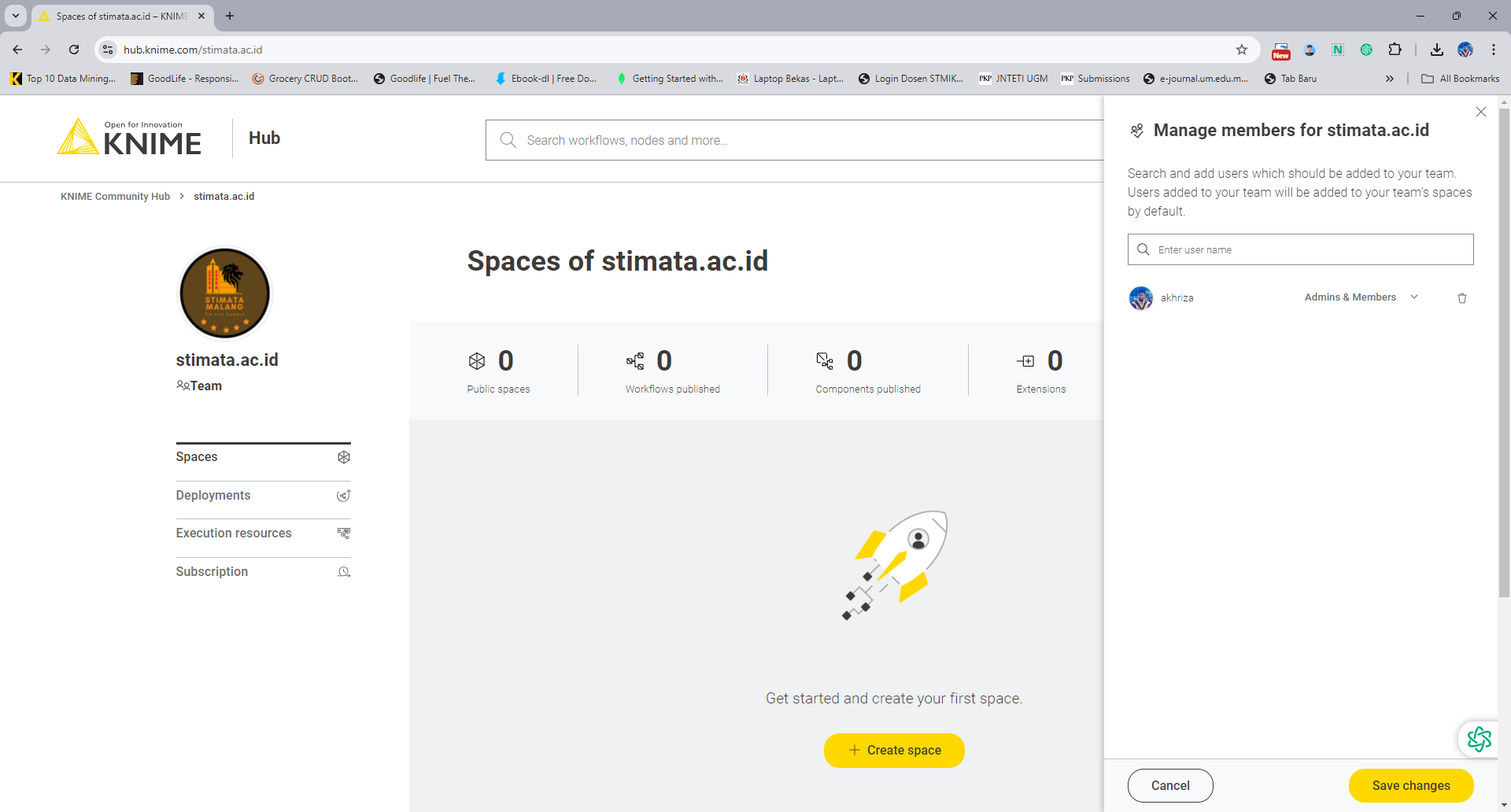The width and height of the screenshot is (1511, 812).
Task: Open the JNTETI UGM bookmark
Action: pos(1014,79)
